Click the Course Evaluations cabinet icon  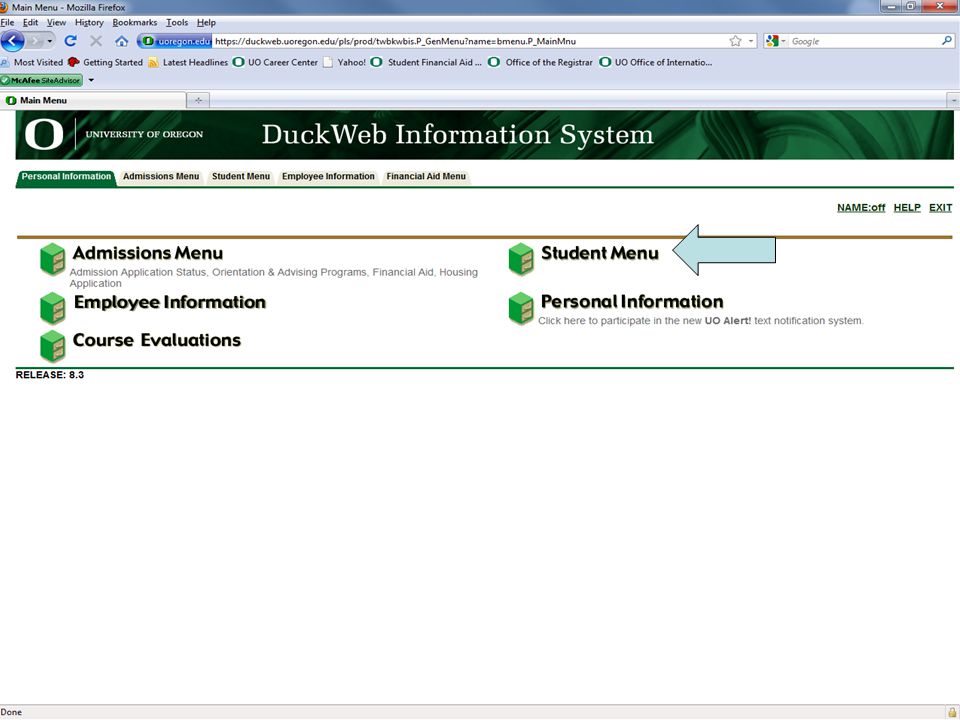click(x=53, y=346)
